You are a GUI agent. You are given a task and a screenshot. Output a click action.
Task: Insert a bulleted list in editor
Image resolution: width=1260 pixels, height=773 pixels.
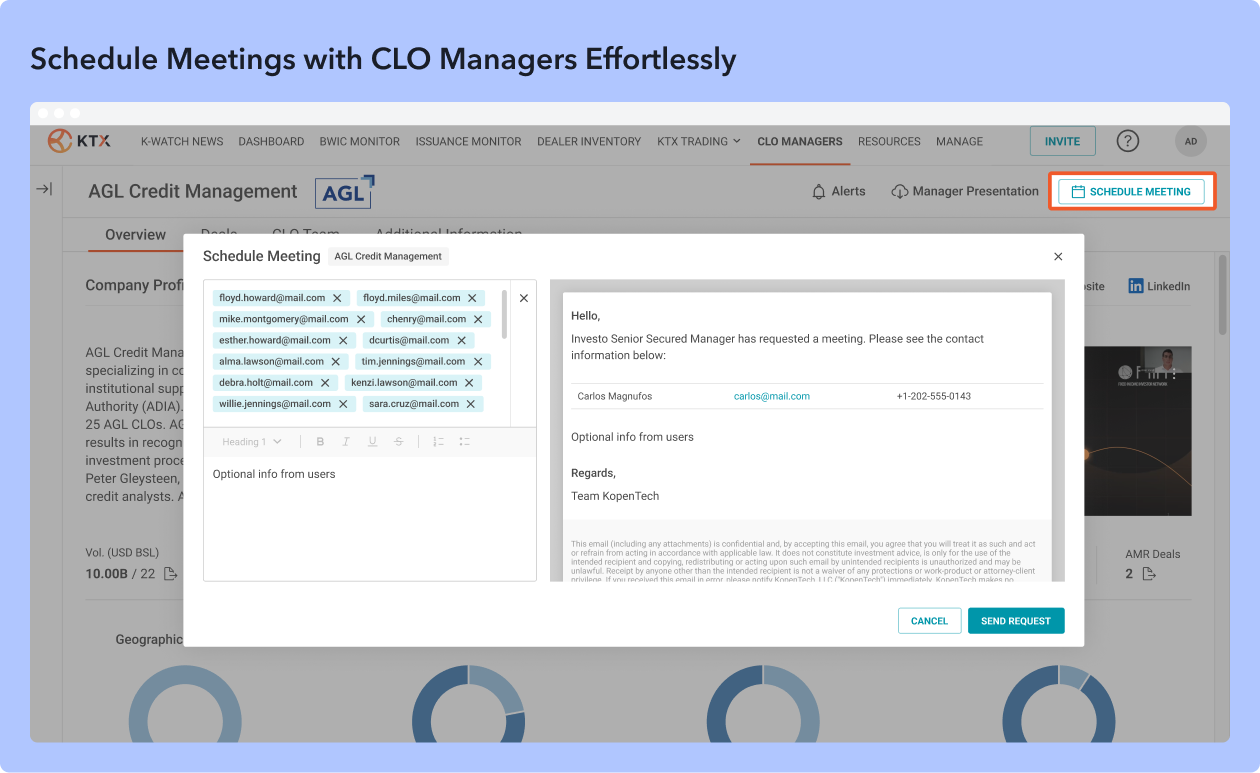pyautogui.click(x=464, y=442)
